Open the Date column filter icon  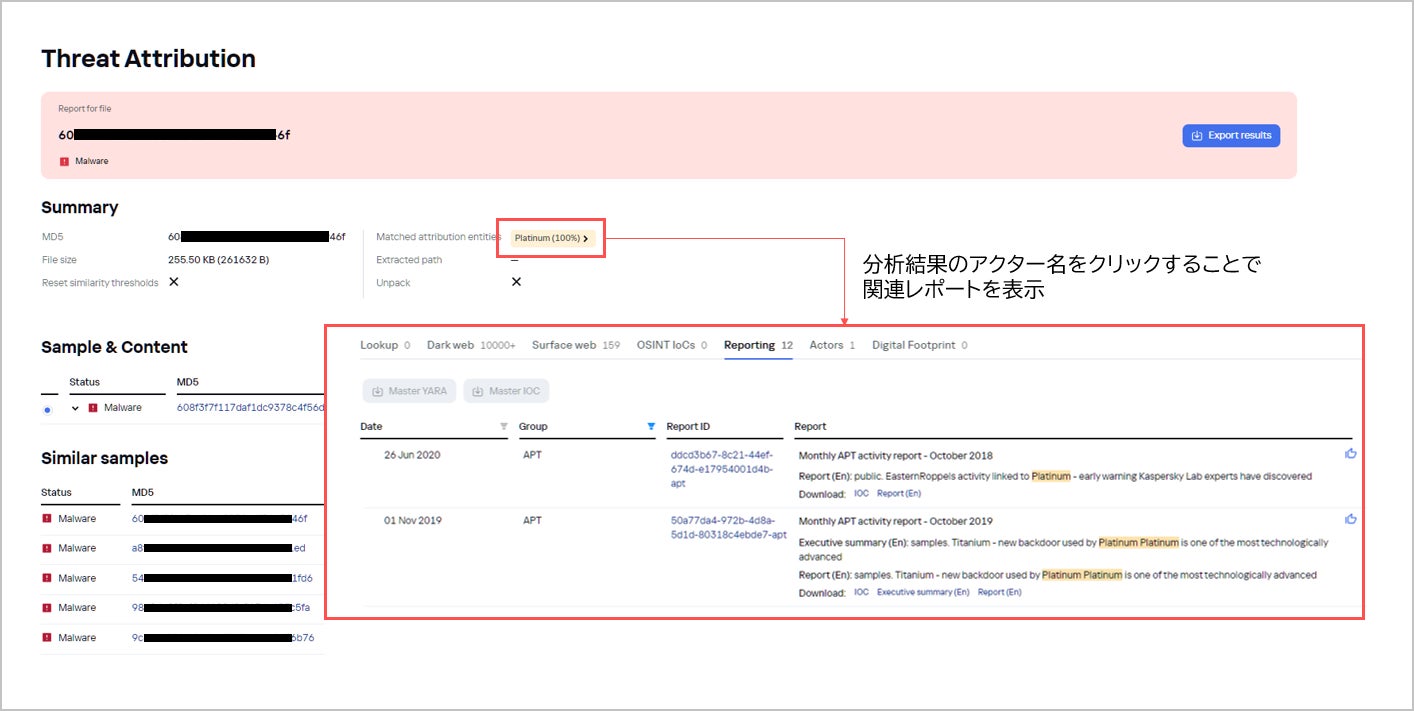click(504, 426)
